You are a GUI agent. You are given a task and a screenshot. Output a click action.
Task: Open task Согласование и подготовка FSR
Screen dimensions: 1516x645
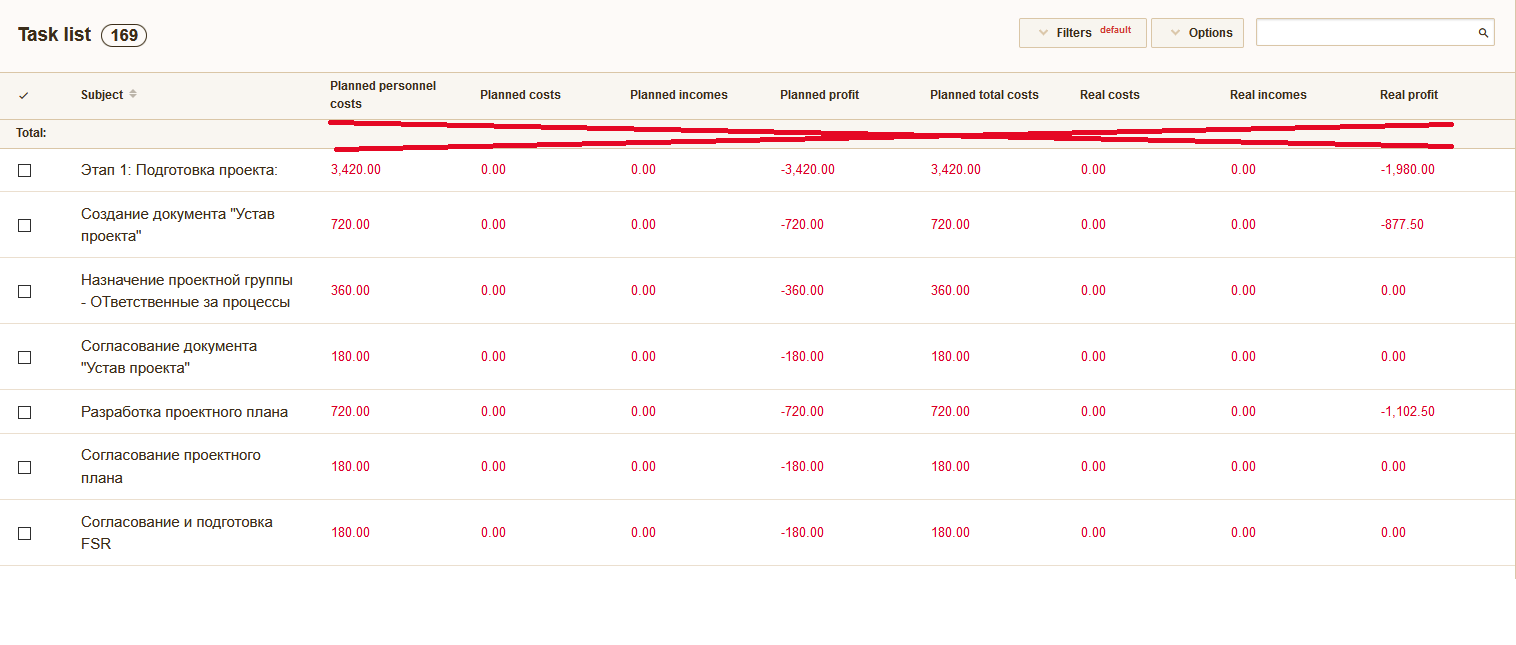click(177, 533)
